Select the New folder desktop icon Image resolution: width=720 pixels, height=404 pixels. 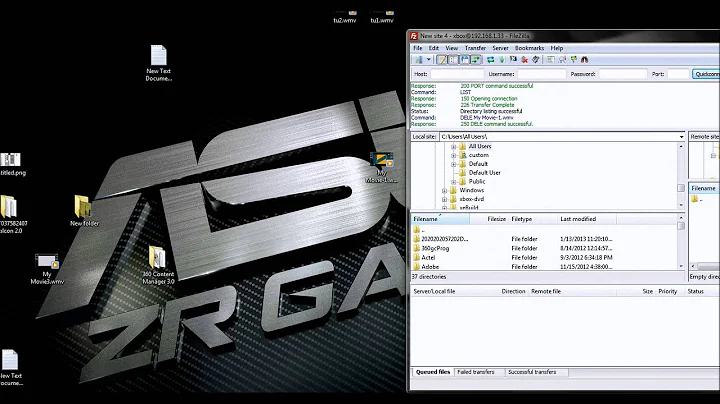[x=84, y=211]
